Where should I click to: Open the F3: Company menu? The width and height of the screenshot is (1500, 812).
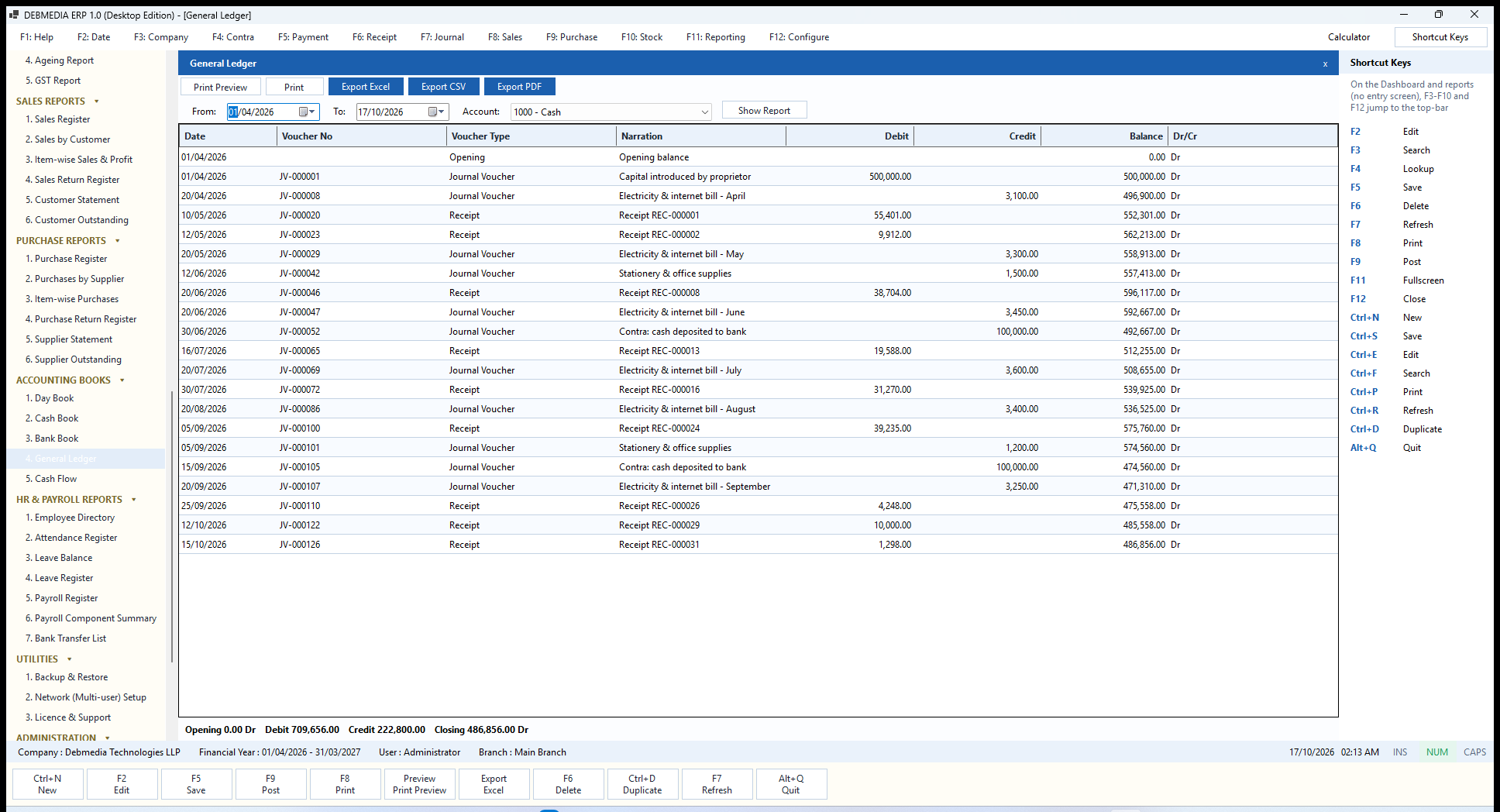coord(161,37)
